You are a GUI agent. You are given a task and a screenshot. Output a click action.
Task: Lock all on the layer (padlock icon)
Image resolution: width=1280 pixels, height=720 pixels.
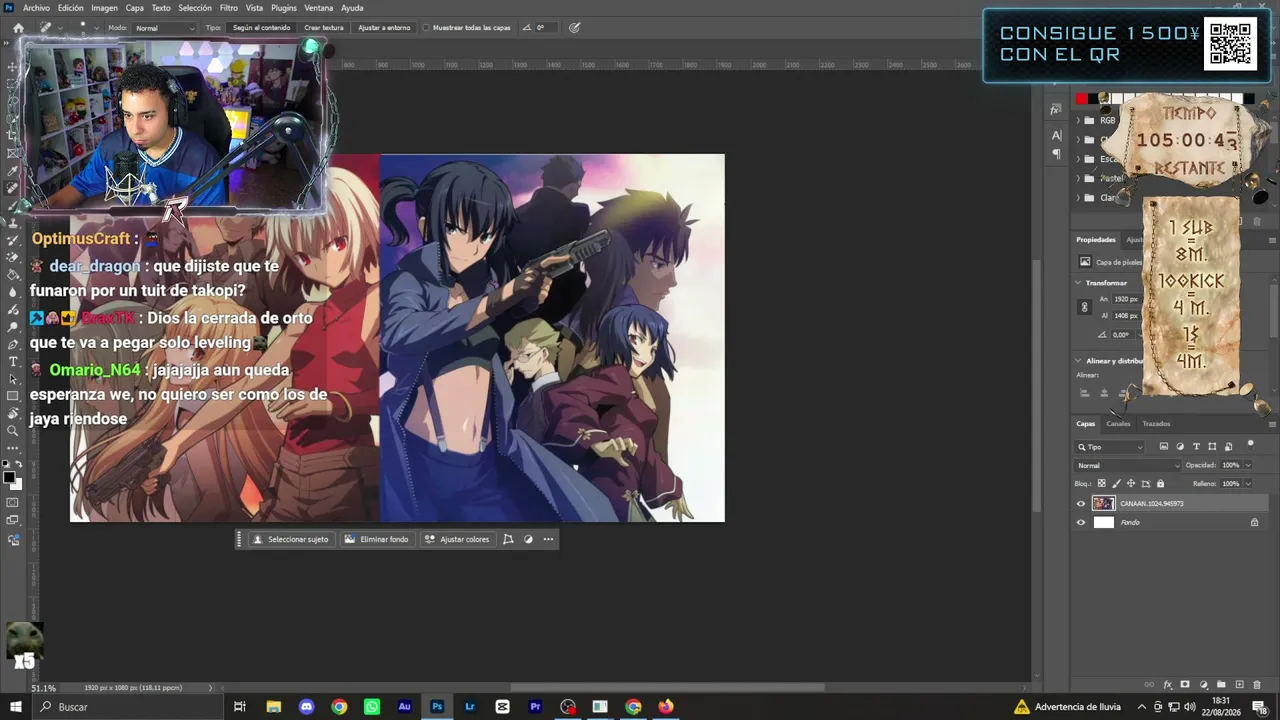coord(1160,484)
